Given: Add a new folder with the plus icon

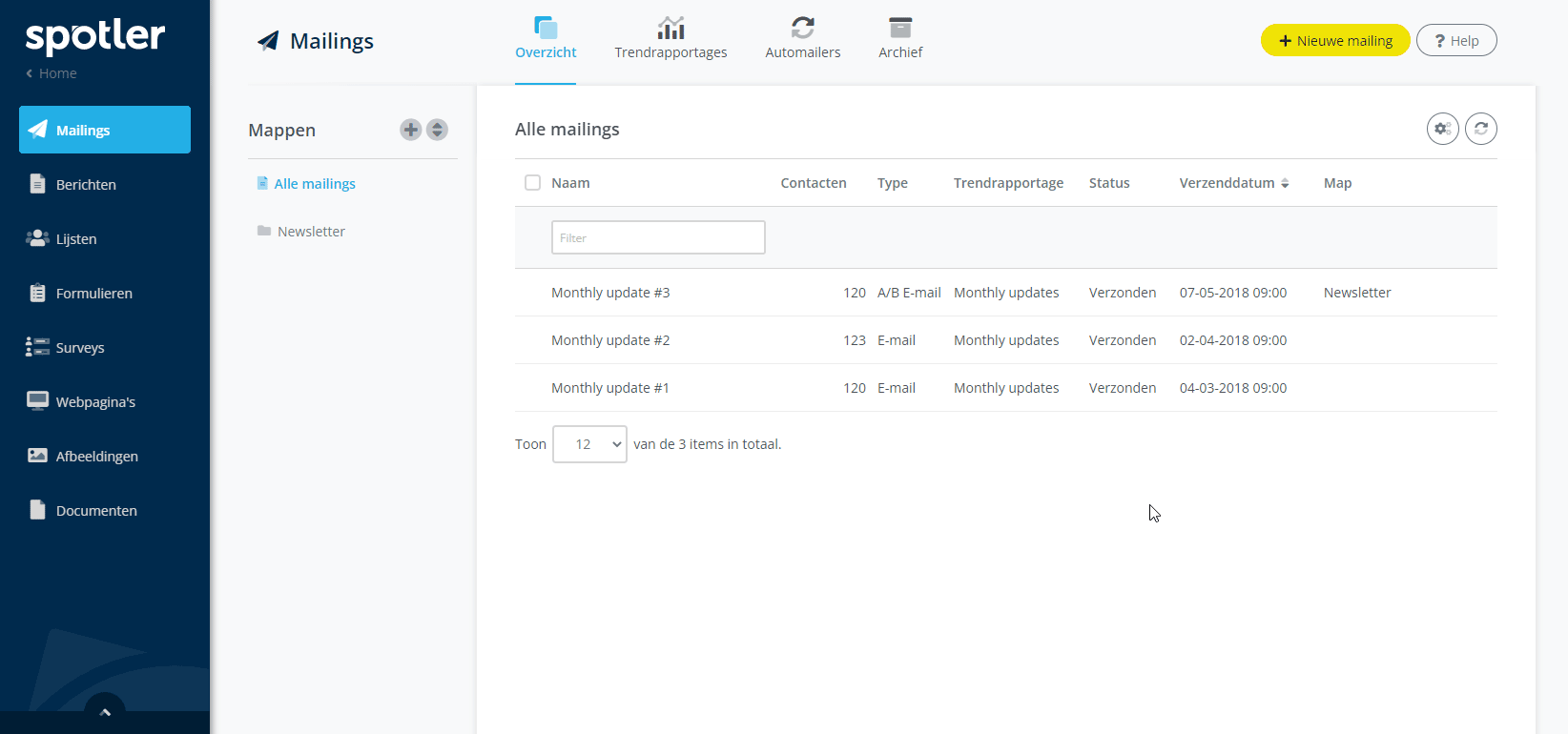Looking at the screenshot, I should [x=411, y=130].
